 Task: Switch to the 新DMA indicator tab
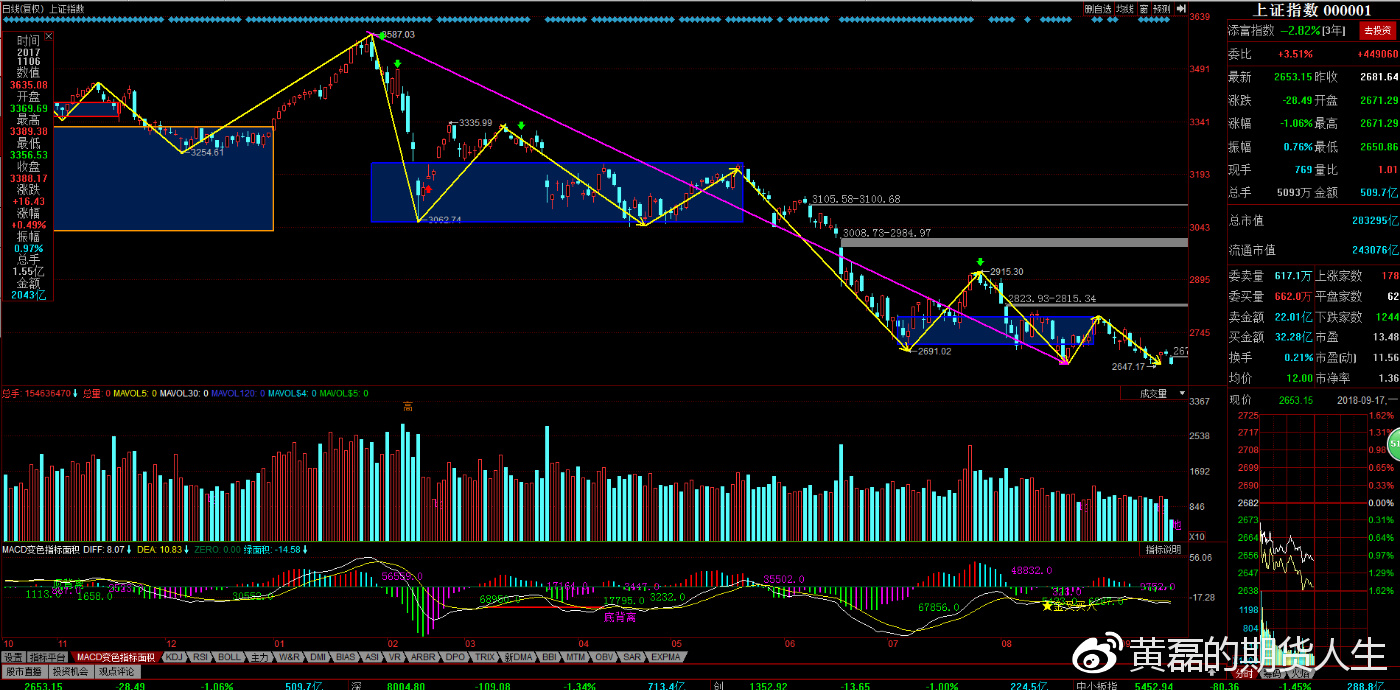[x=518, y=657]
